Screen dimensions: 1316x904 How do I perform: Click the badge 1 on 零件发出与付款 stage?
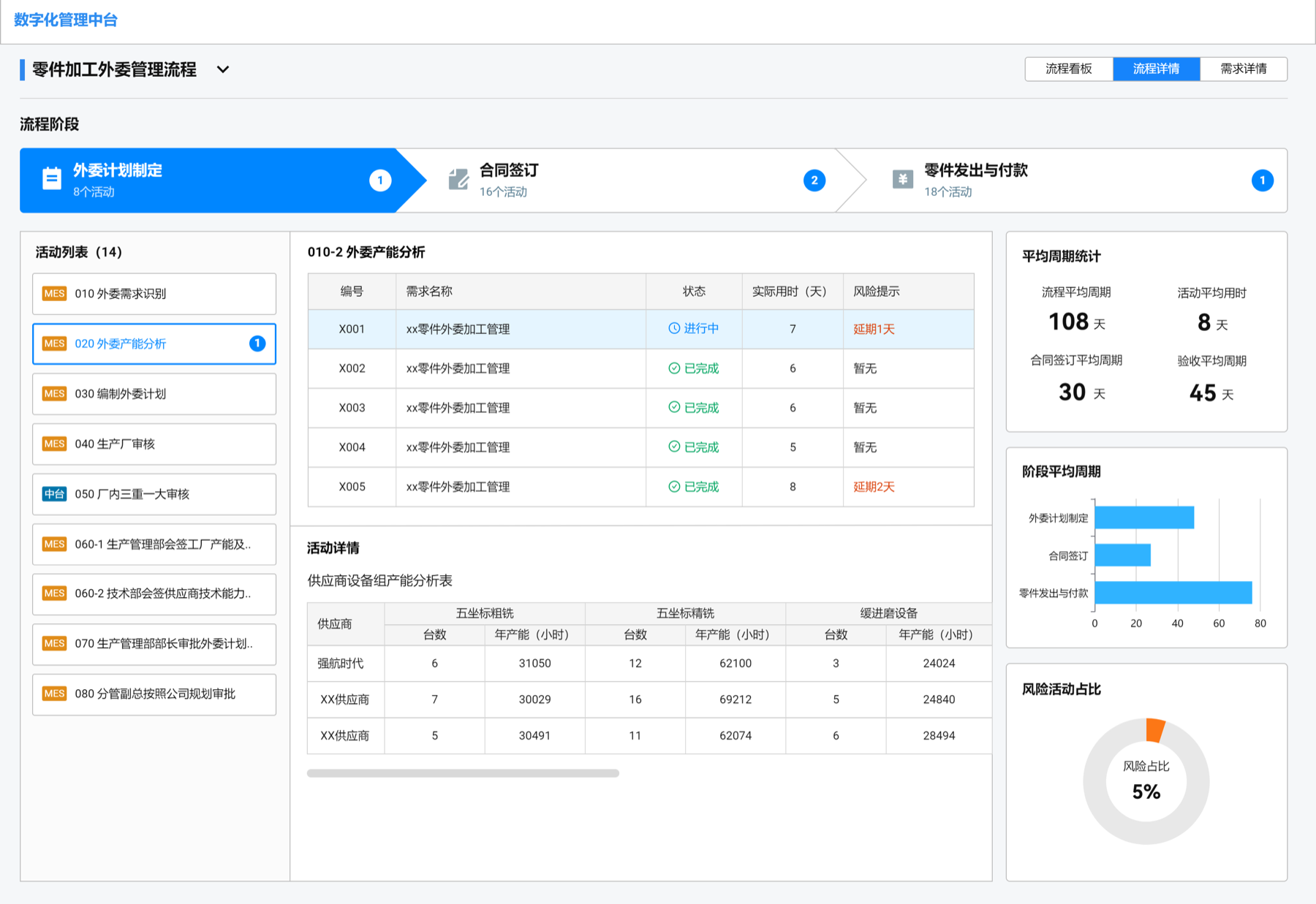coord(1263,181)
